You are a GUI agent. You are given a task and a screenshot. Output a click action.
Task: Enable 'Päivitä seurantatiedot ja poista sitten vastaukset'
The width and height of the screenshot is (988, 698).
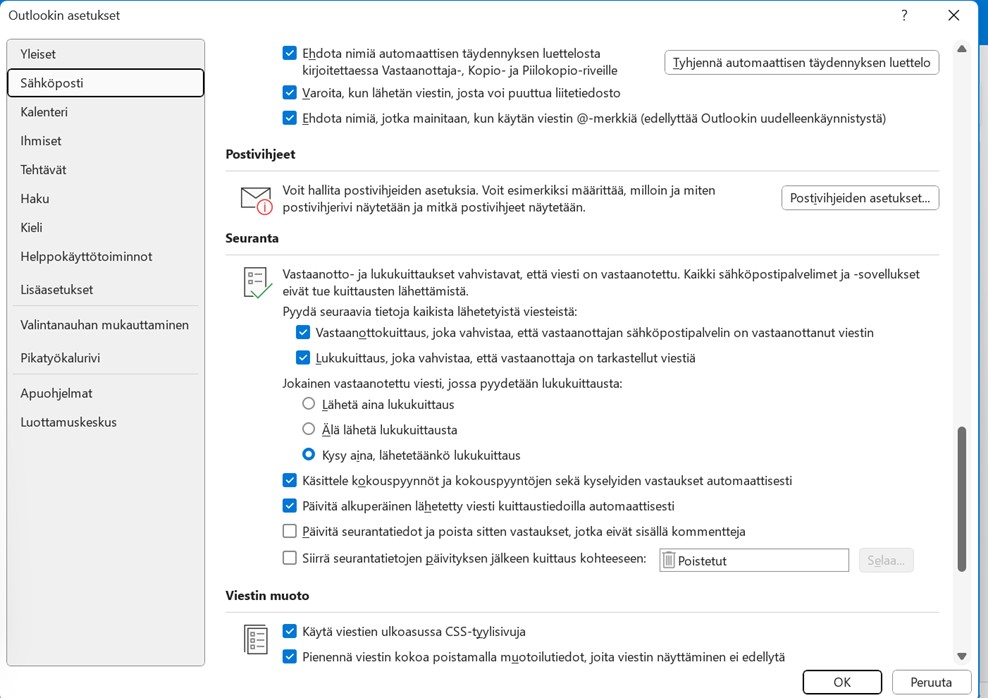290,531
